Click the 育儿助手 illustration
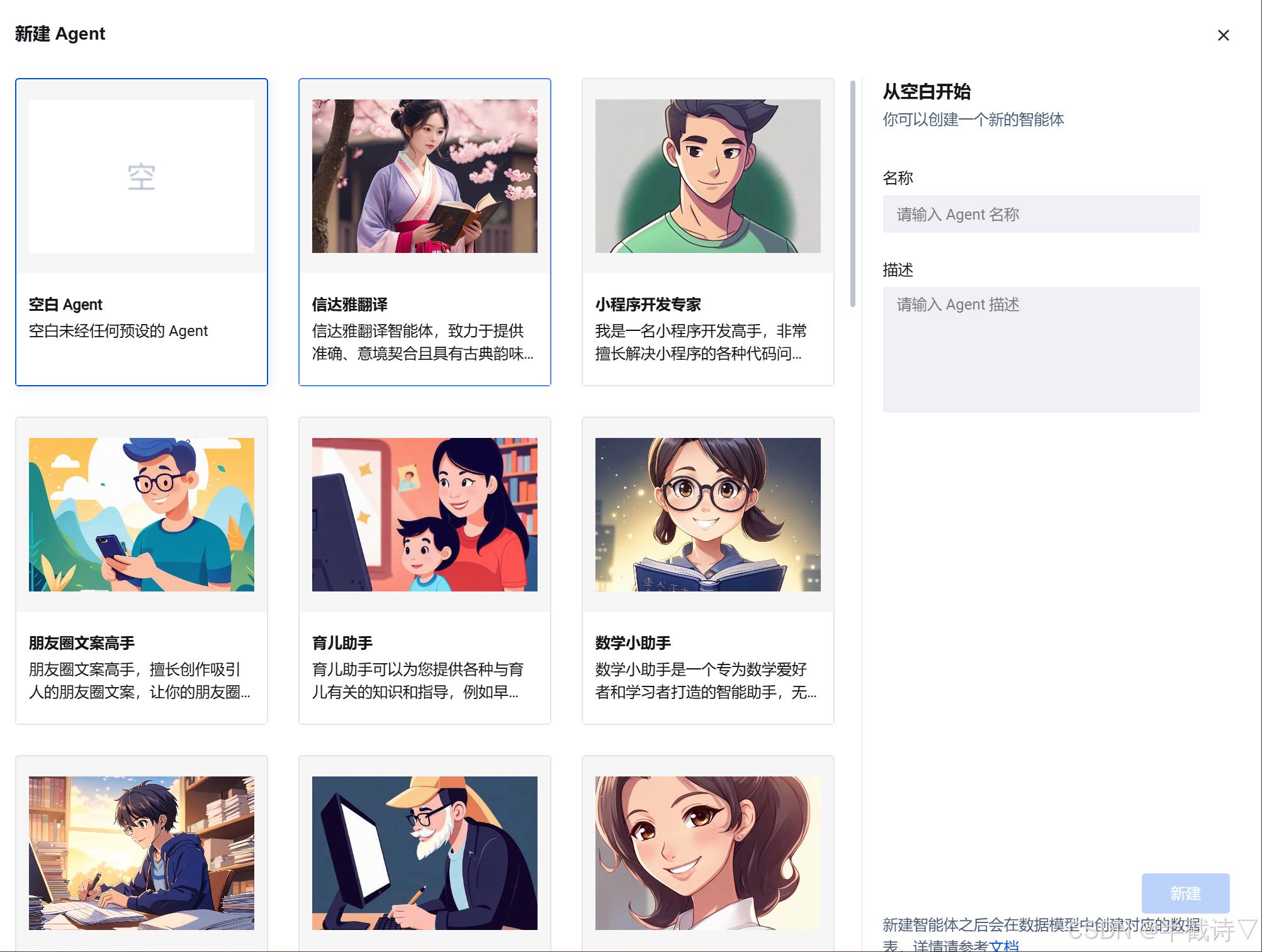This screenshot has width=1262, height=952. point(425,515)
